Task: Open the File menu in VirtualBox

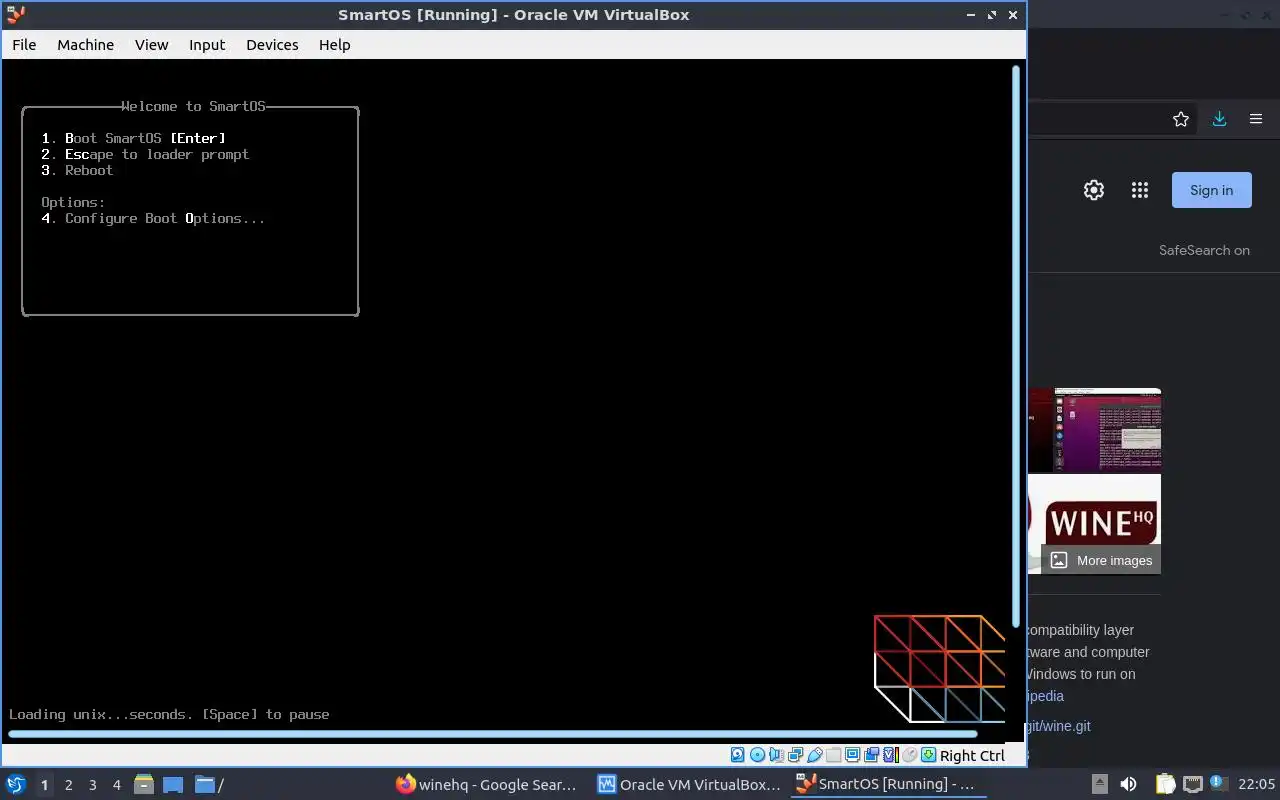Action: pos(24,45)
